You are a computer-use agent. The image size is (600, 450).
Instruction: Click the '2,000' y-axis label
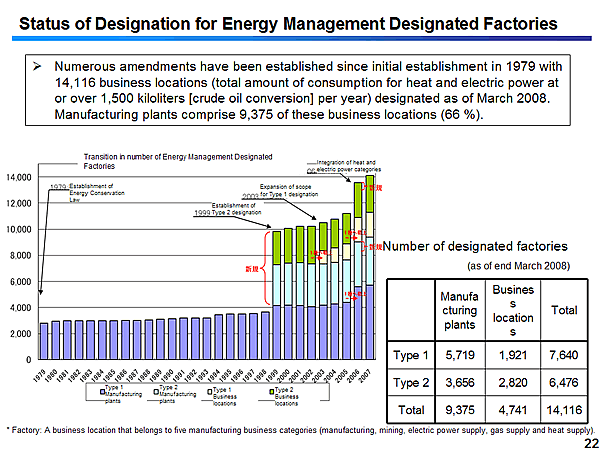pos(21,334)
